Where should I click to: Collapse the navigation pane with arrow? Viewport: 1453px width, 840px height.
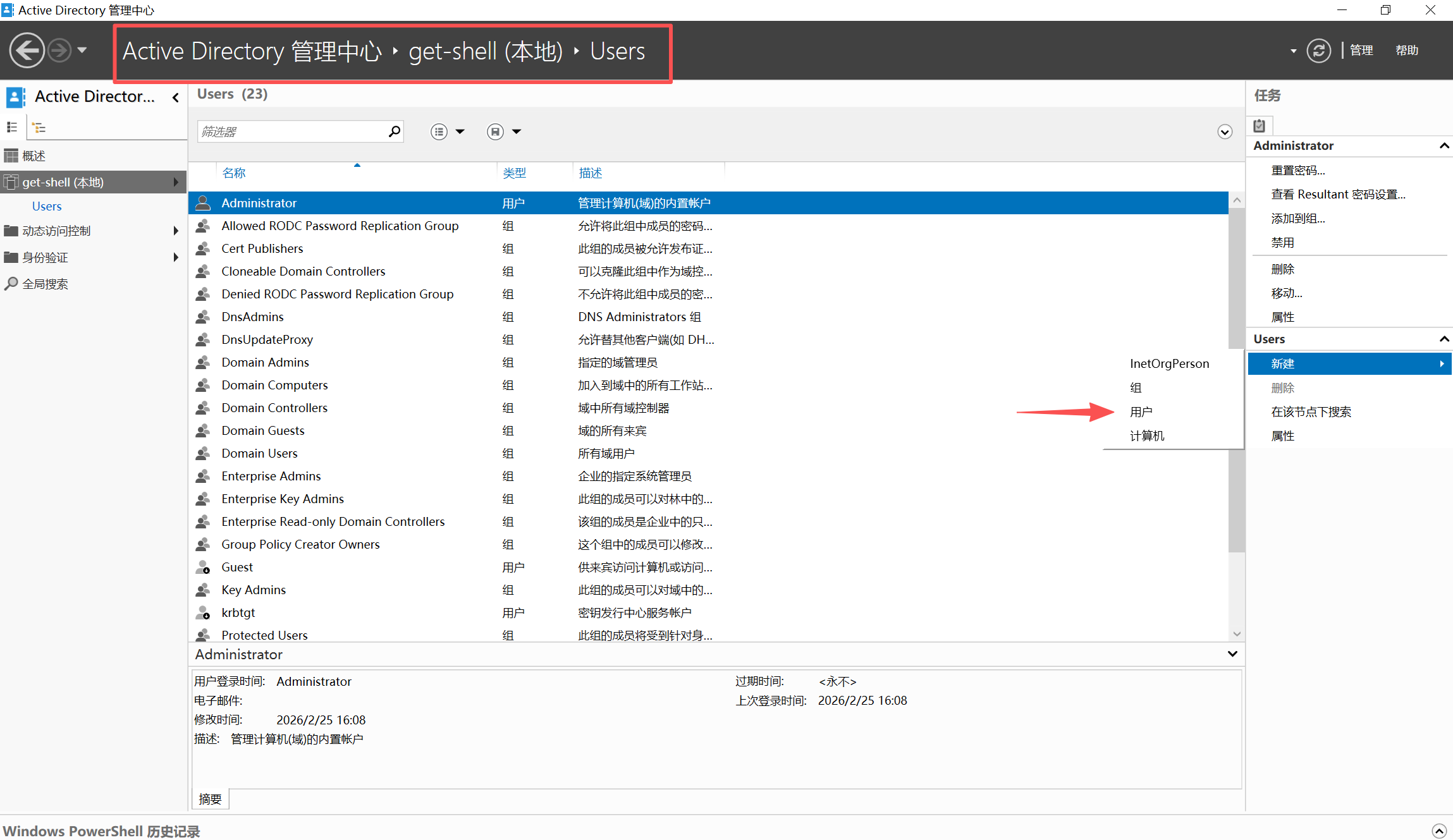tap(176, 97)
